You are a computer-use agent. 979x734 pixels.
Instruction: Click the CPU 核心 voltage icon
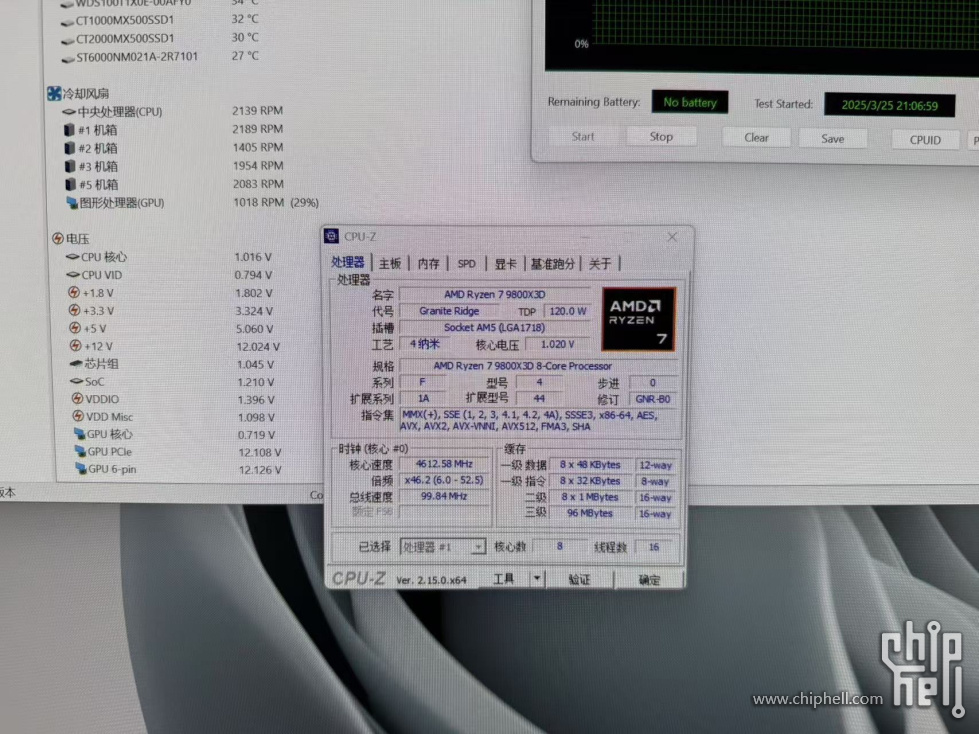(72, 257)
